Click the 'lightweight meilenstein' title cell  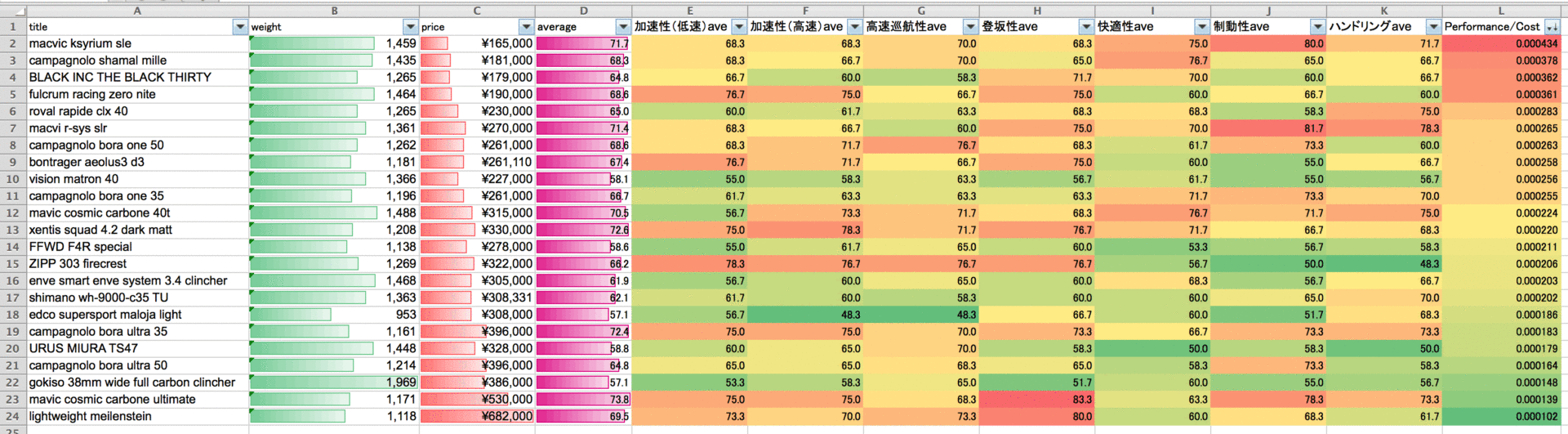(x=137, y=416)
